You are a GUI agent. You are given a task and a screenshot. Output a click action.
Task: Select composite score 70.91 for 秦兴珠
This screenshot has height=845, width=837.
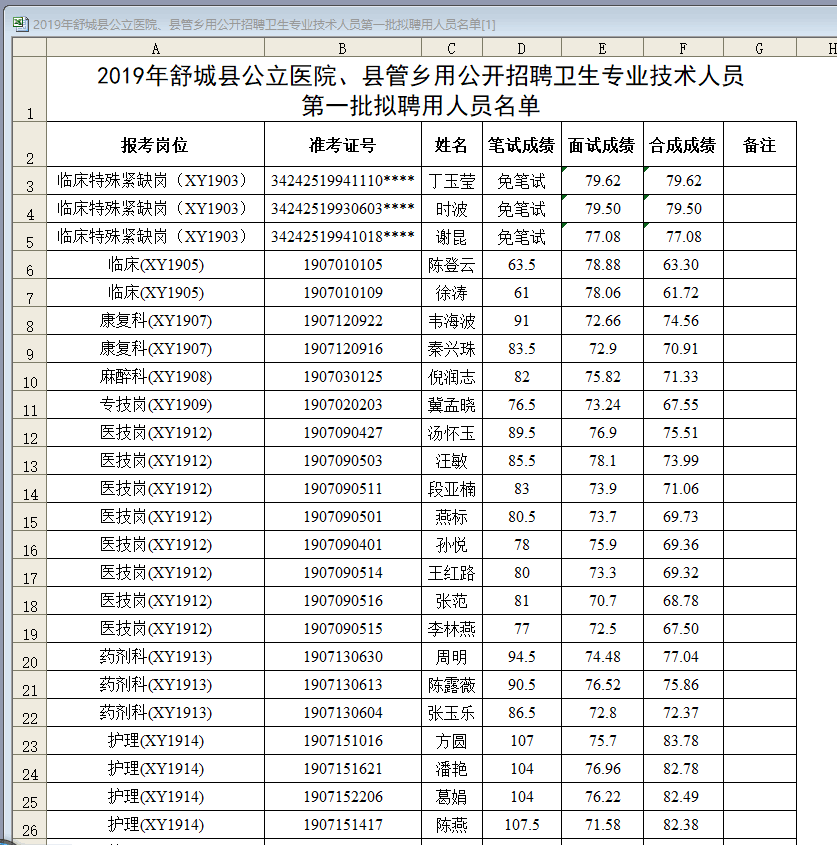coord(683,349)
